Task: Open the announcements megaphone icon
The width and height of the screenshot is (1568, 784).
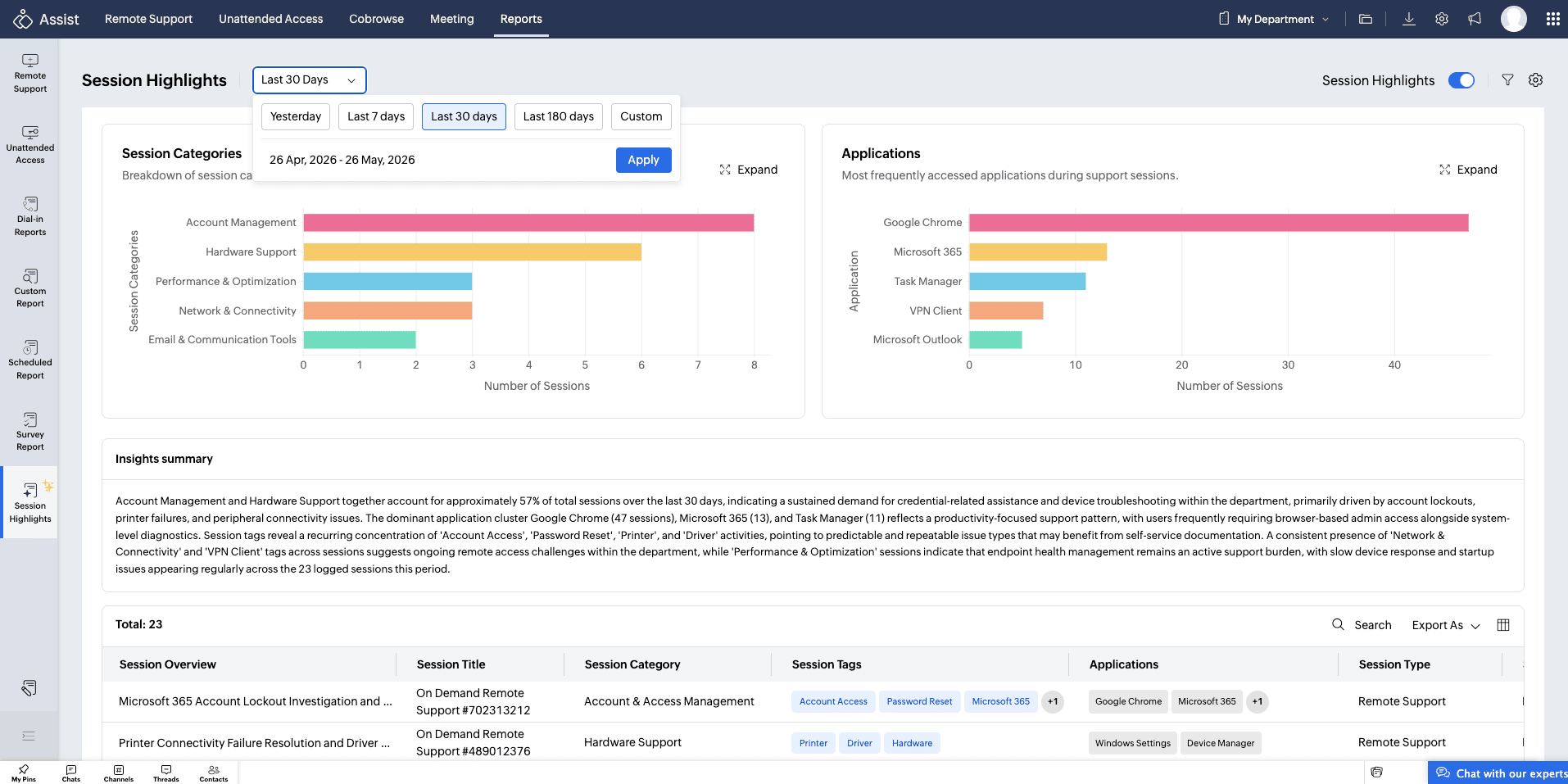Action: coord(1475,19)
